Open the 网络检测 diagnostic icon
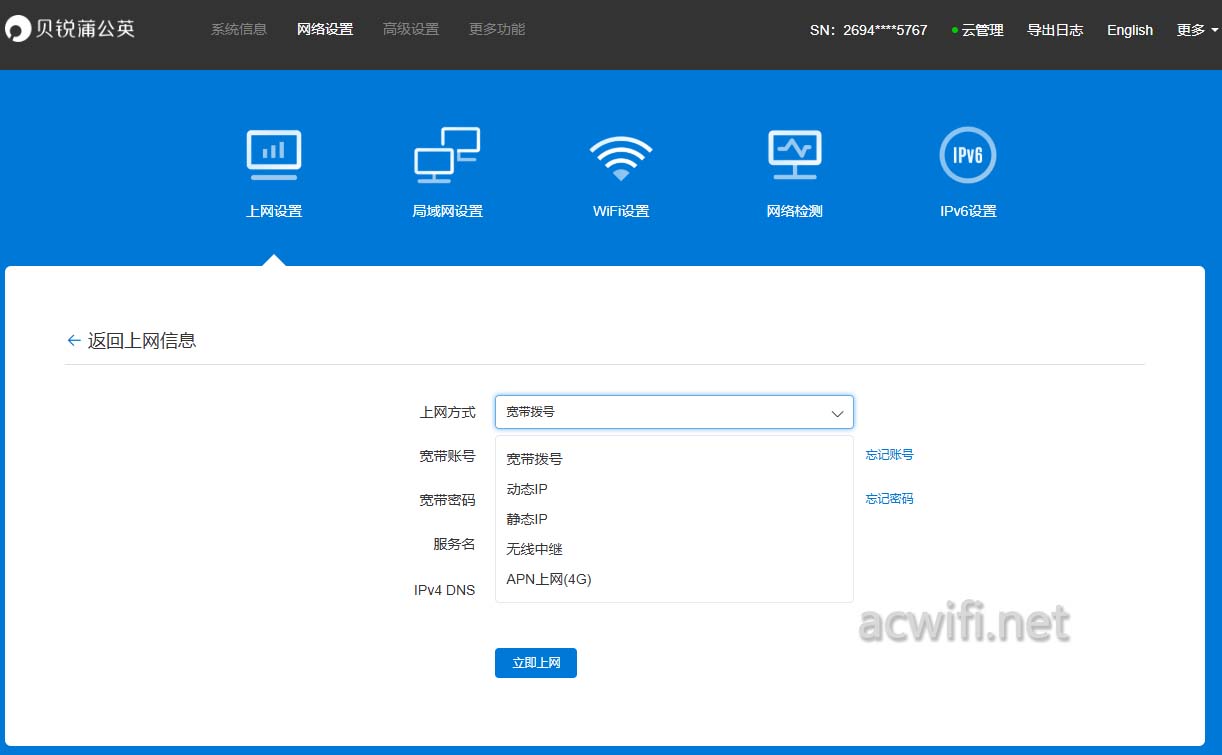The height and width of the screenshot is (755, 1222). (795, 155)
